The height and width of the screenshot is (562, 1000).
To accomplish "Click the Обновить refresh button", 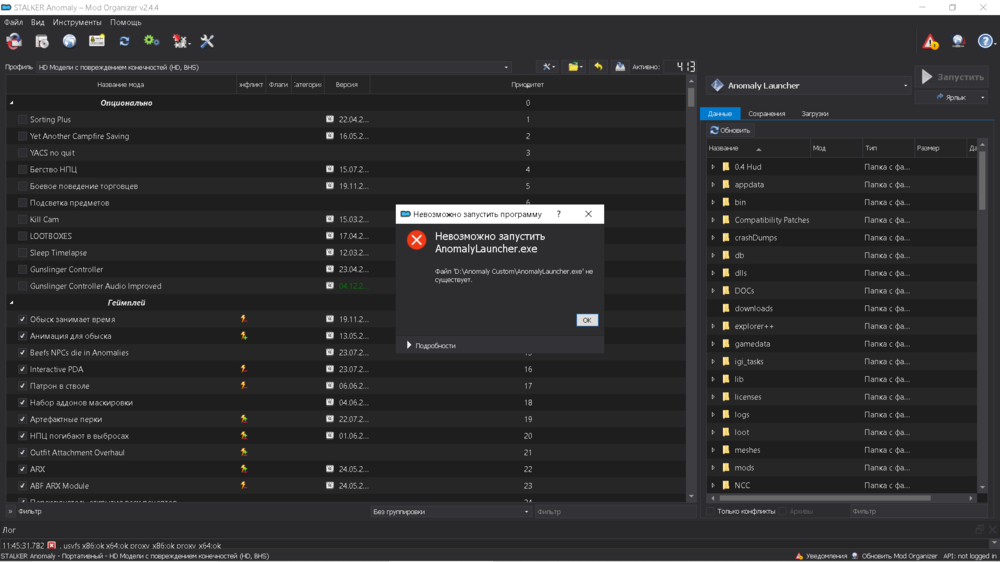I will 730,131.
